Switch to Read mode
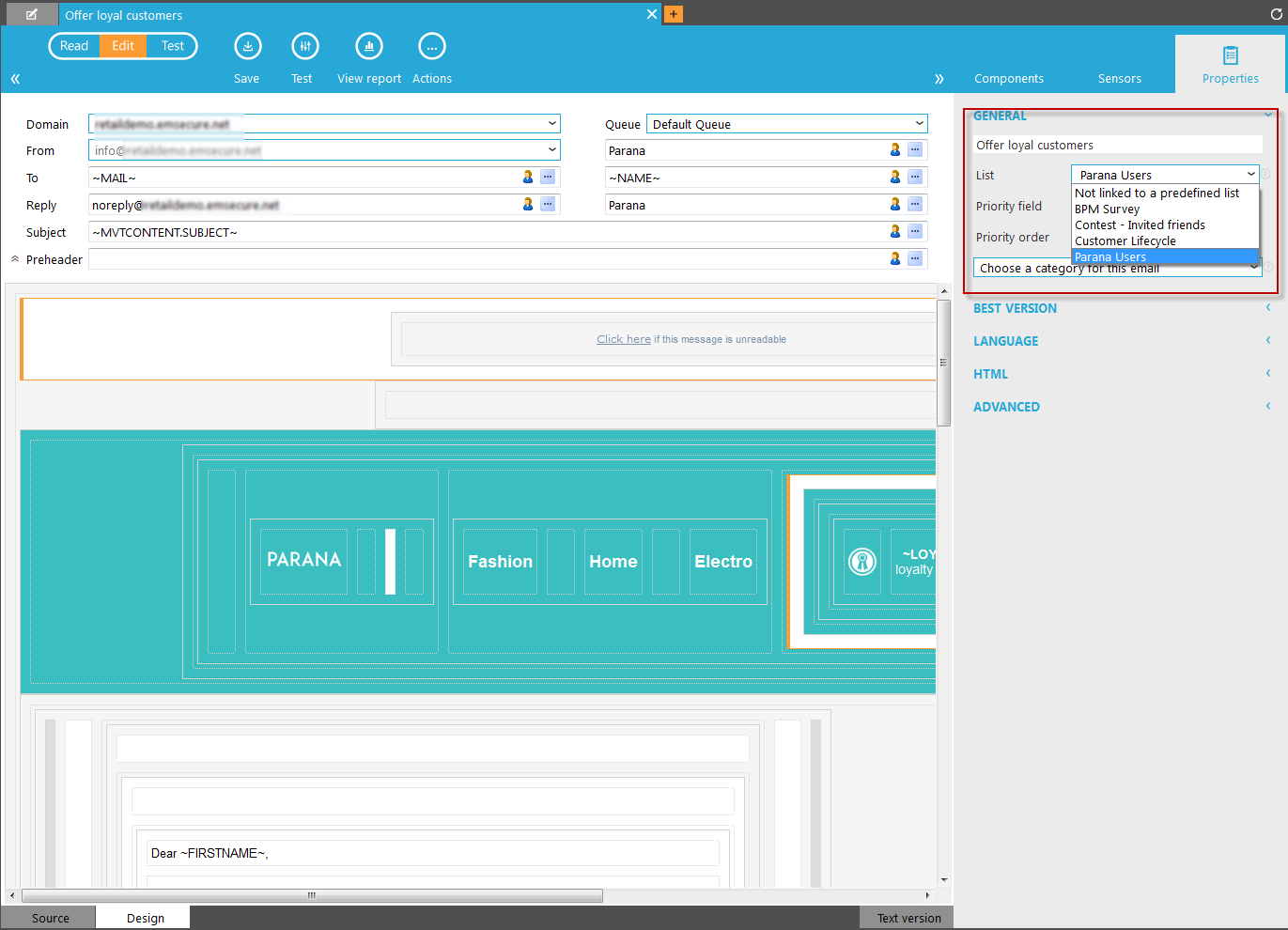 coord(74,46)
